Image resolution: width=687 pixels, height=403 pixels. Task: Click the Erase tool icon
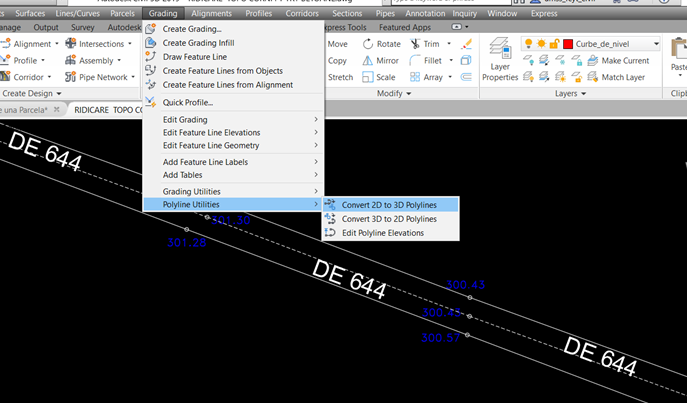coord(466,44)
